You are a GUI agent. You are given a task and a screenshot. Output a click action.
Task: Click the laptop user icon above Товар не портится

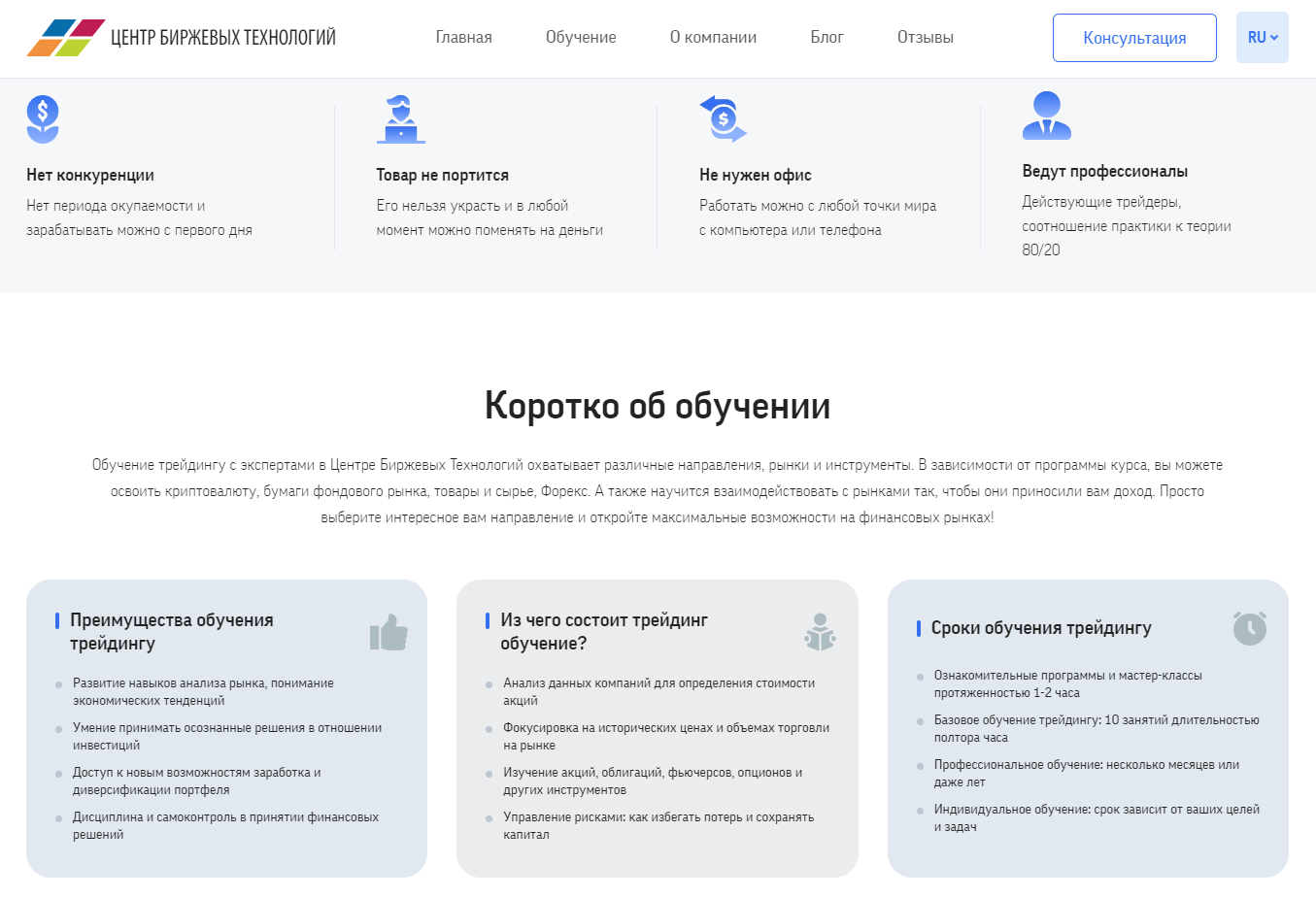400,119
